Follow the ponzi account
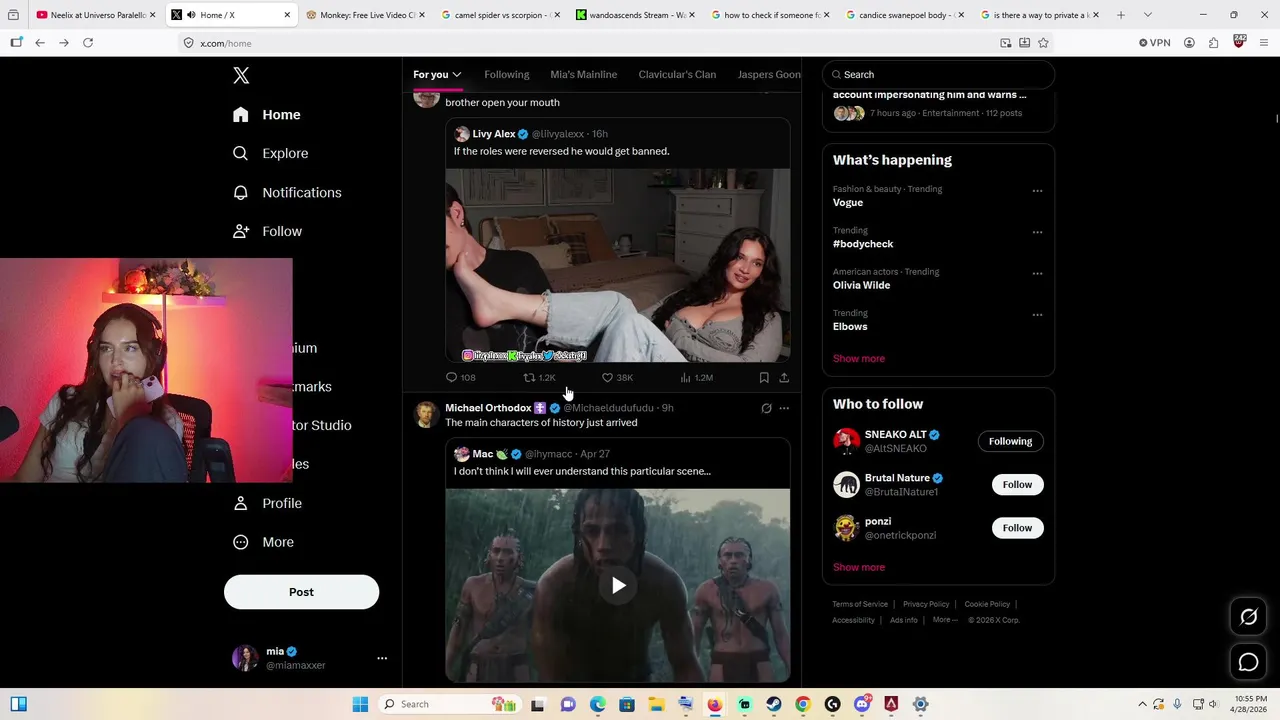1280x720 pixels. pos(1017,528)
